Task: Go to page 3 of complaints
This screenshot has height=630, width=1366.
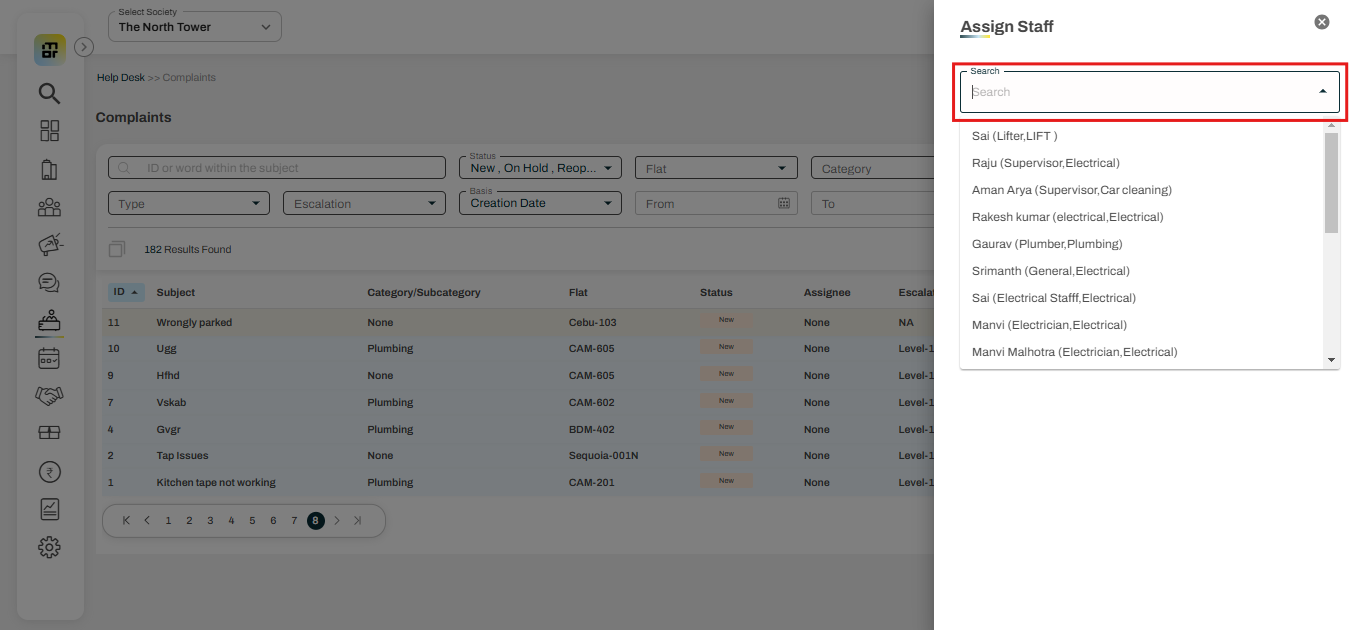Action: (210, 520)
